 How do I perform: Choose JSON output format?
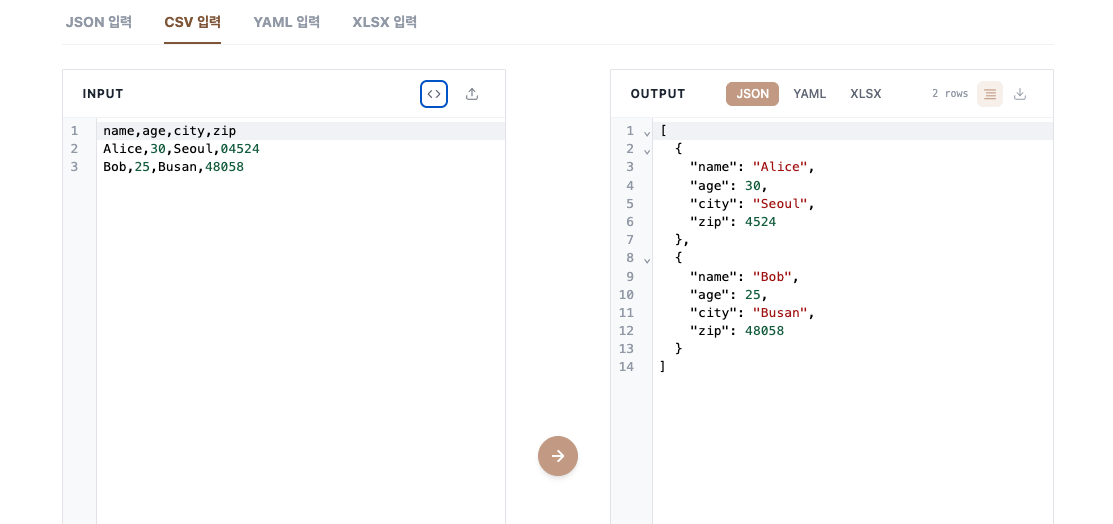(752, 94)
